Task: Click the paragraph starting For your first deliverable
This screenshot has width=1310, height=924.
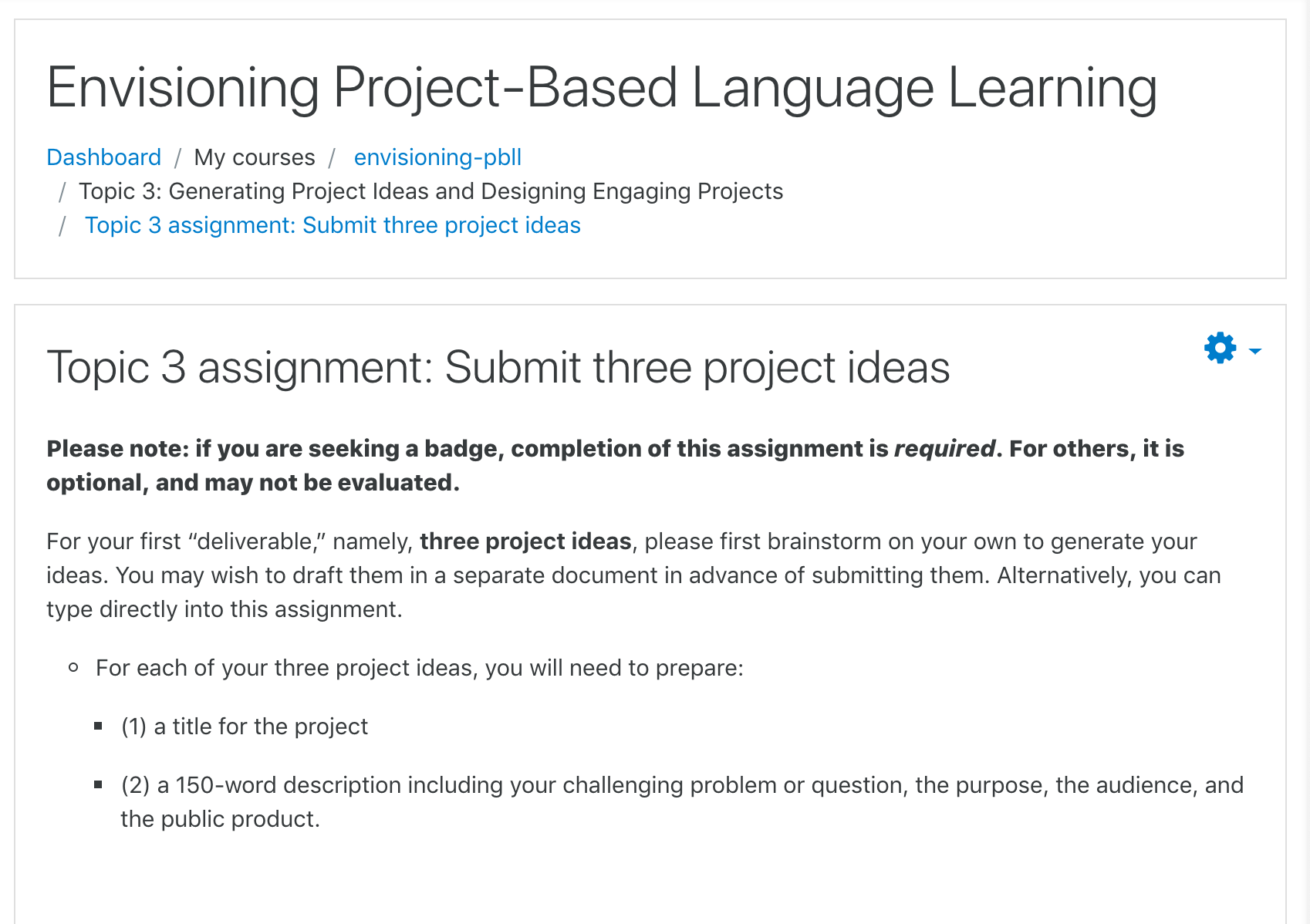Action: (x=633, y=575)
